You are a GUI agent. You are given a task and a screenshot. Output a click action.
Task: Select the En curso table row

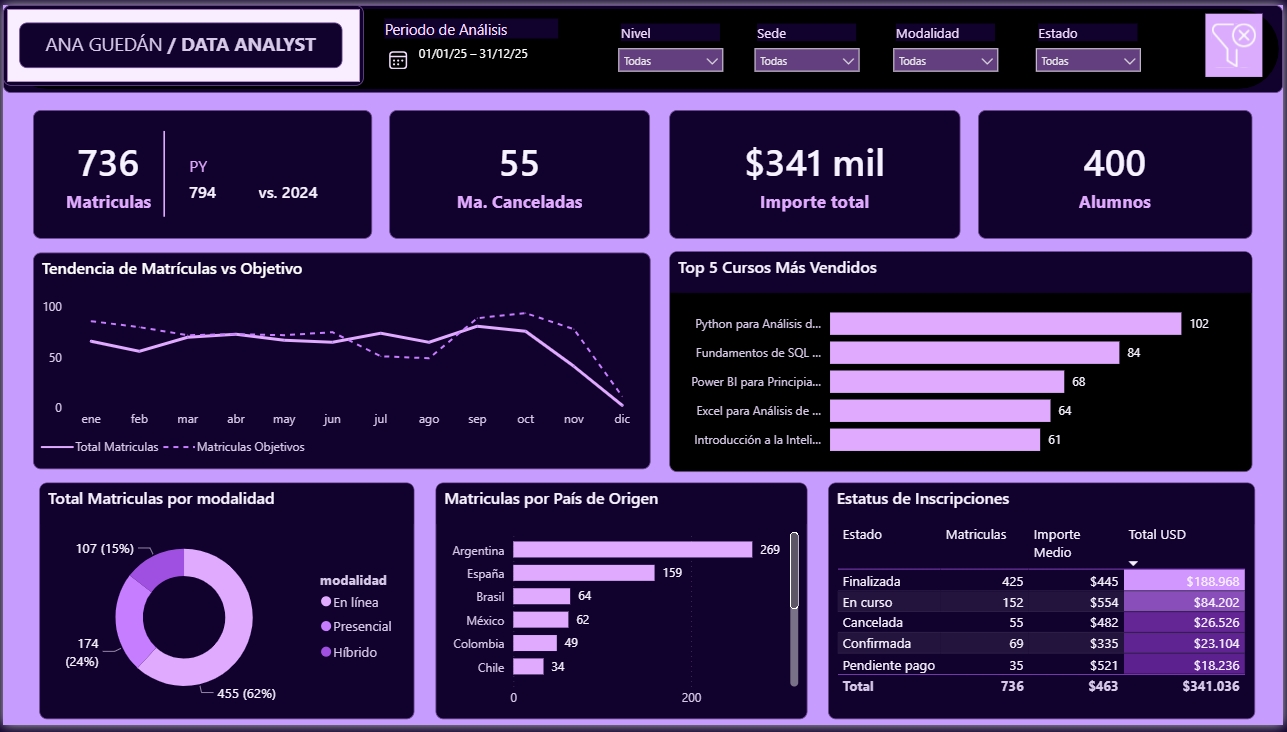coord(1041,602)
